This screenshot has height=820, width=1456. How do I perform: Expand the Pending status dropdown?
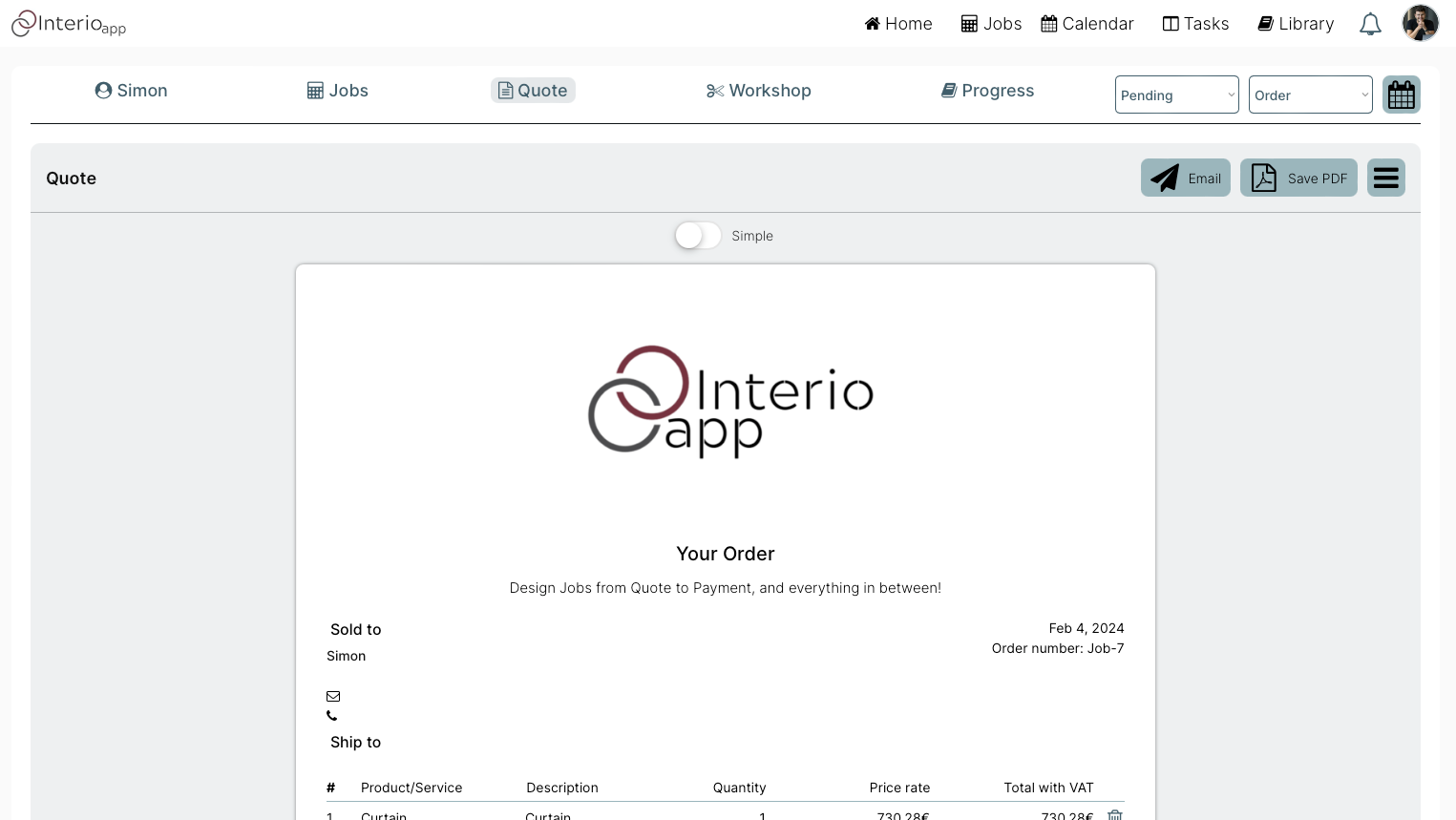coord(1177,95)
